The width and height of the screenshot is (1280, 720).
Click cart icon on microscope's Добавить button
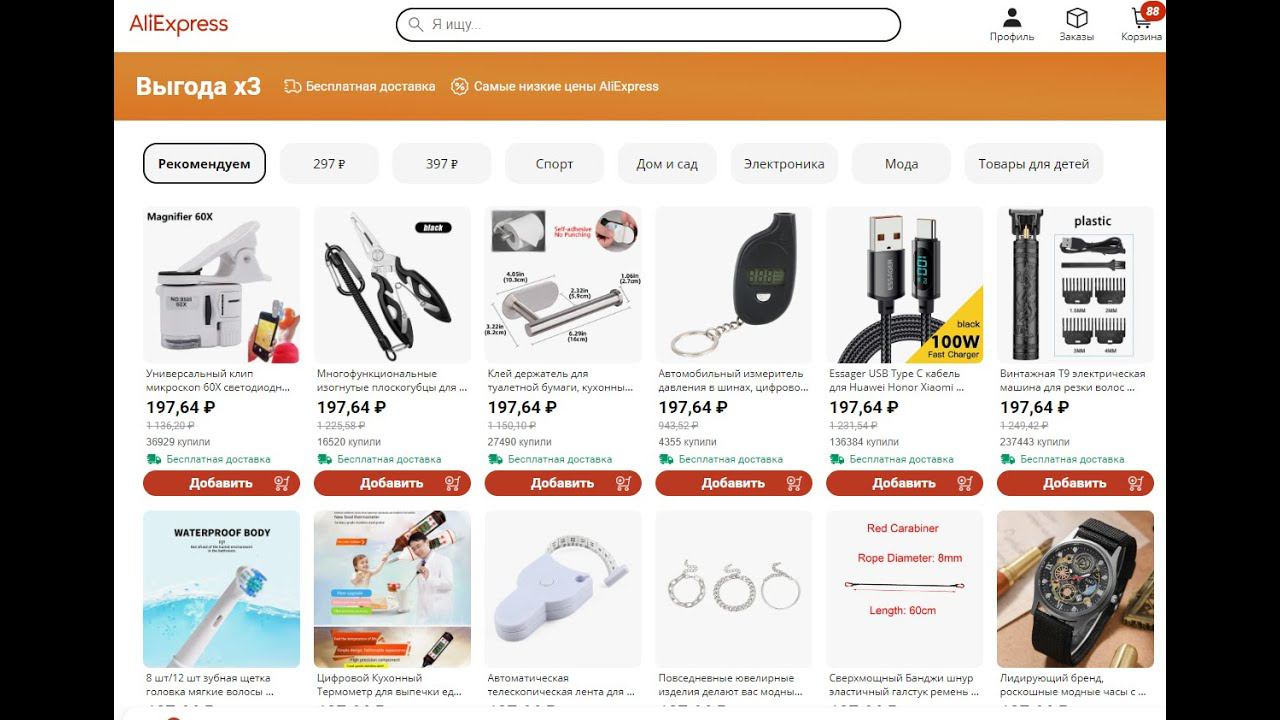pyautogui.click(x=282, y=483)
